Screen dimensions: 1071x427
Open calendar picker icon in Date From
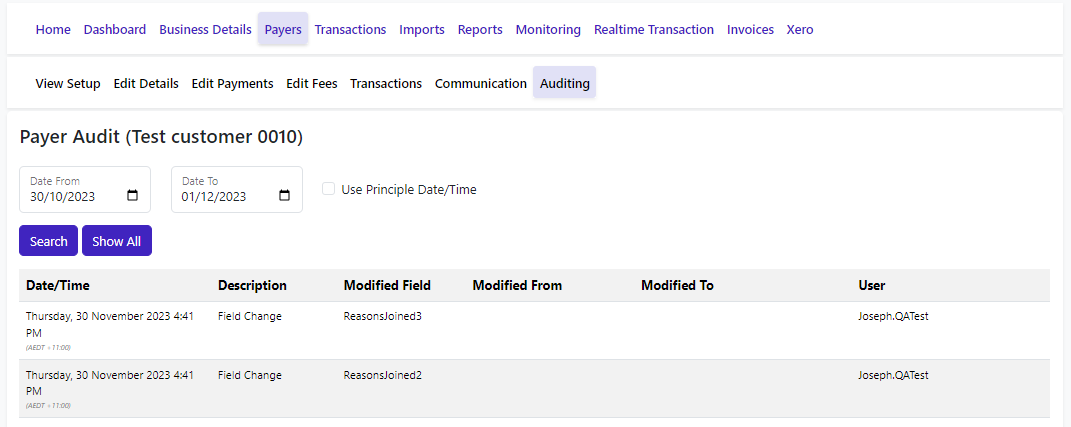pyautogui.click(x=133, y=197)
